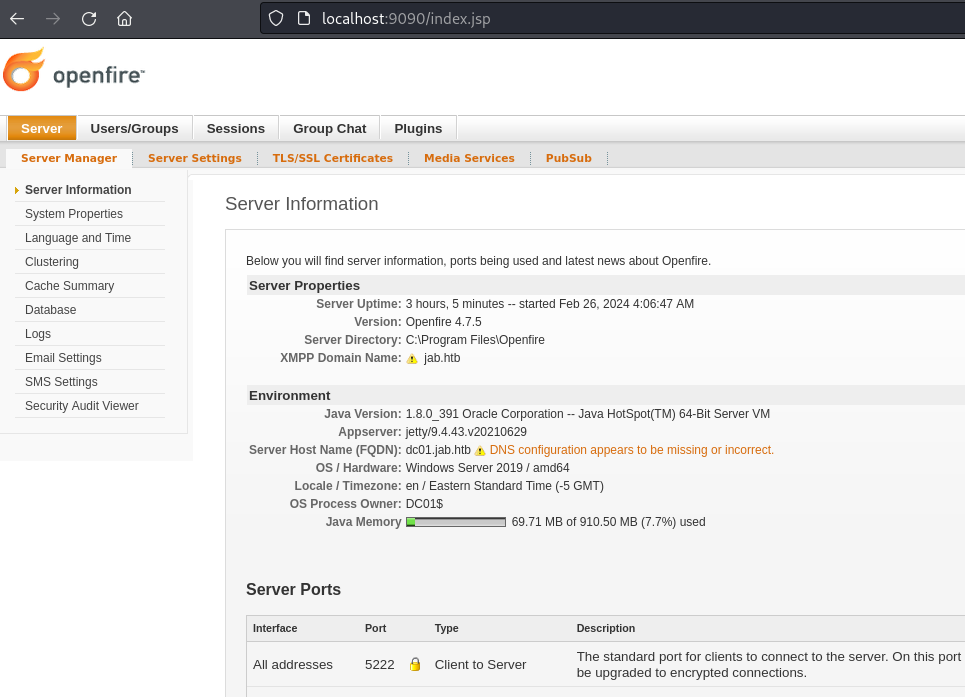Open the Group Chat tab
The height and width of the screenshot is (697, 965).
(329, 129)
